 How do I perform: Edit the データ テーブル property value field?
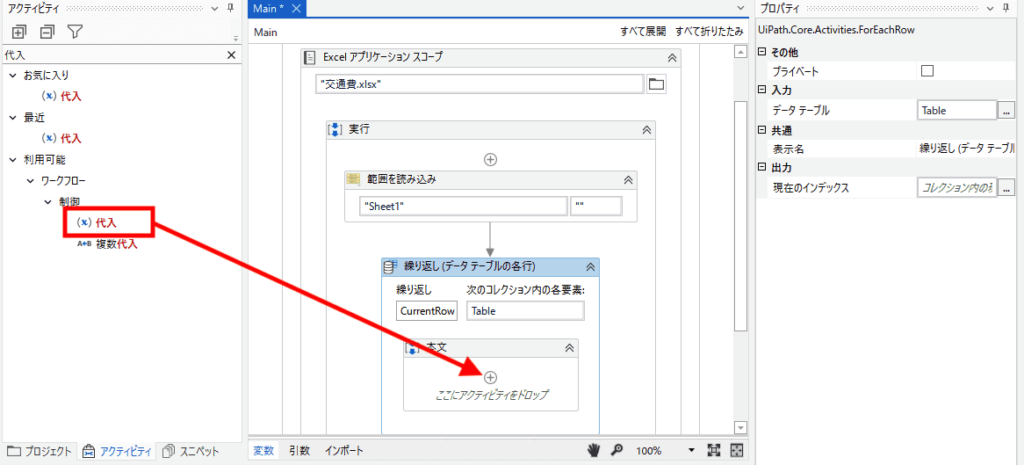957,110
